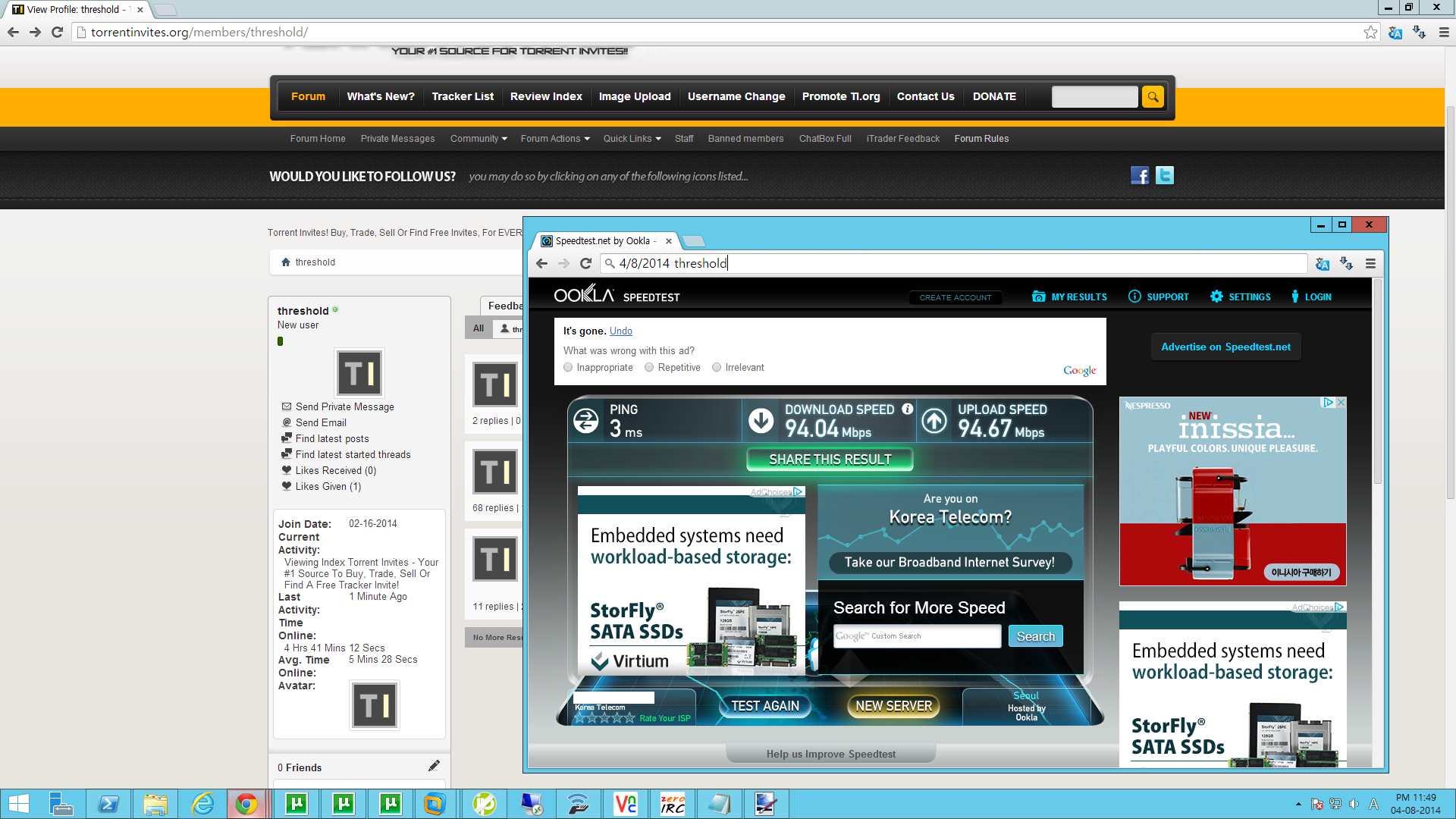The height and width of the screenshot is (819, 1456).
Task: Expand the Community dropdown menu
Action: [x=479, y=139]
